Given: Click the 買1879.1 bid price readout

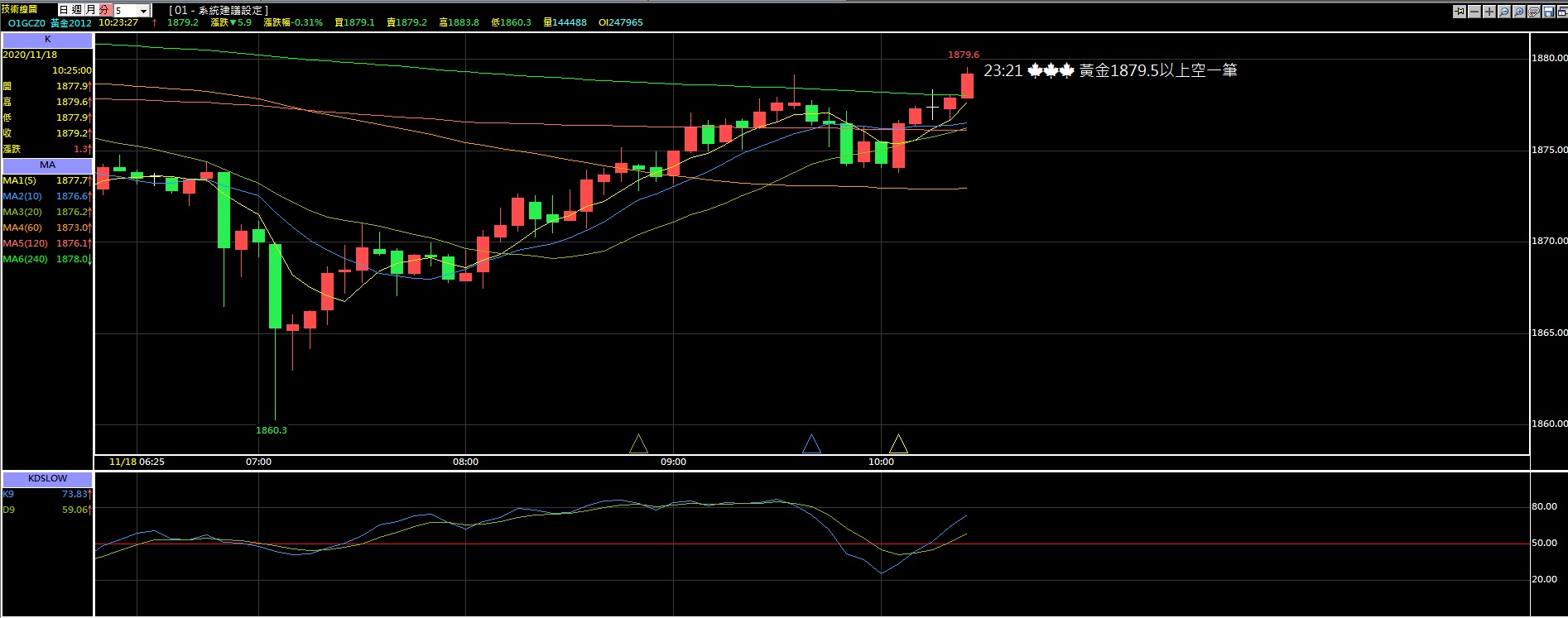Looking at the screenshot, I should (x=354, y=22).
